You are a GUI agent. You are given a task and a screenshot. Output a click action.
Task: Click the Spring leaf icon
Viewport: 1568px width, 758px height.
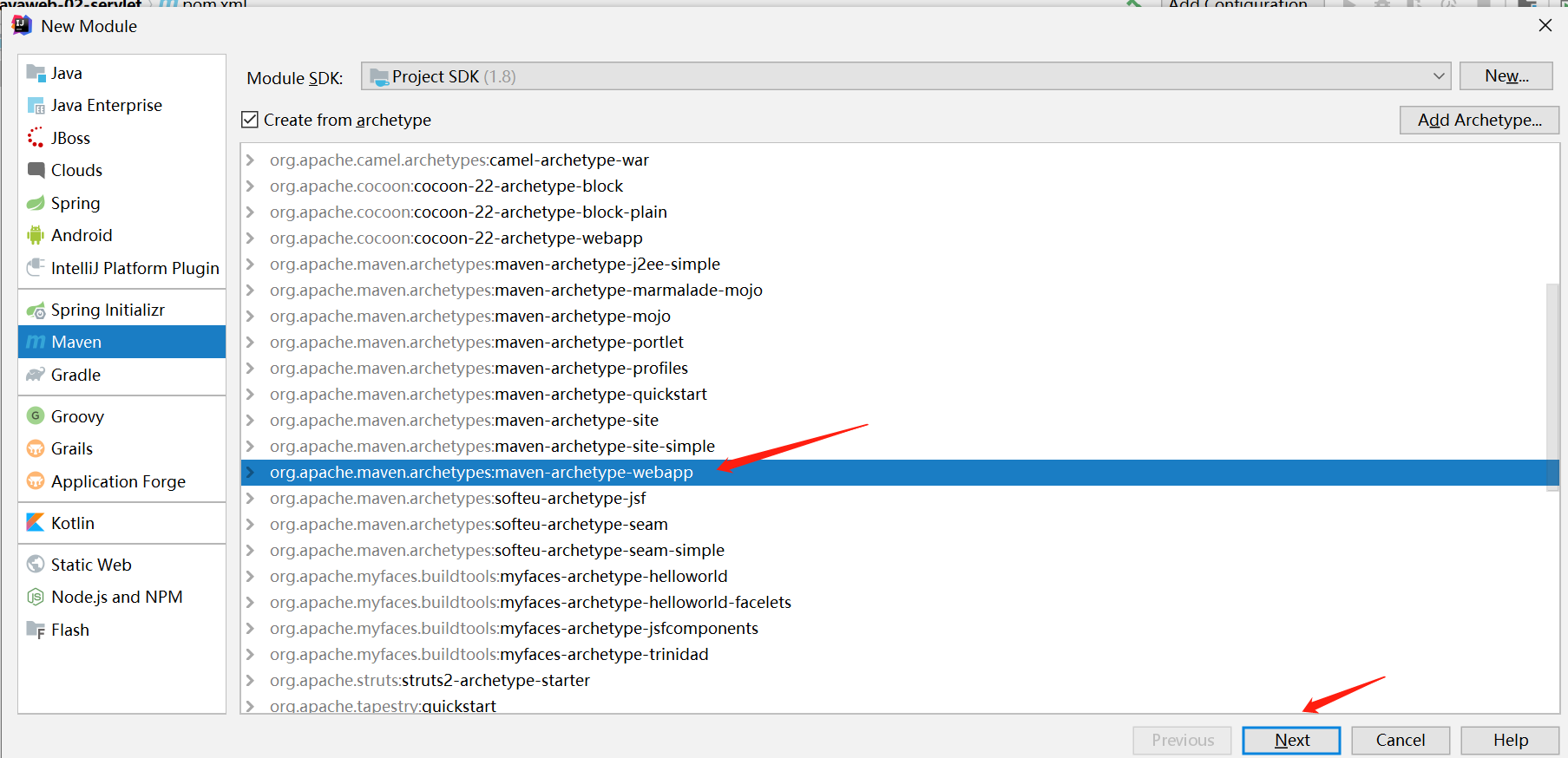[36, 203]
